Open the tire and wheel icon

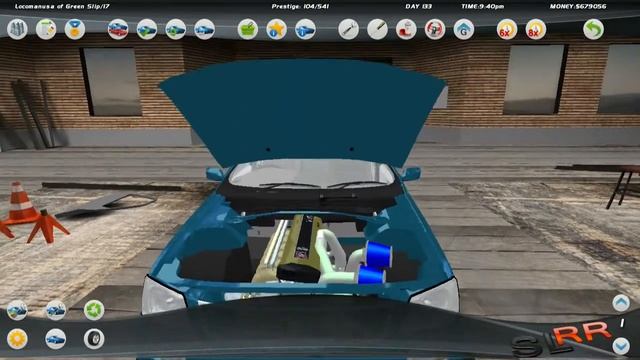(x=94, y=339)
